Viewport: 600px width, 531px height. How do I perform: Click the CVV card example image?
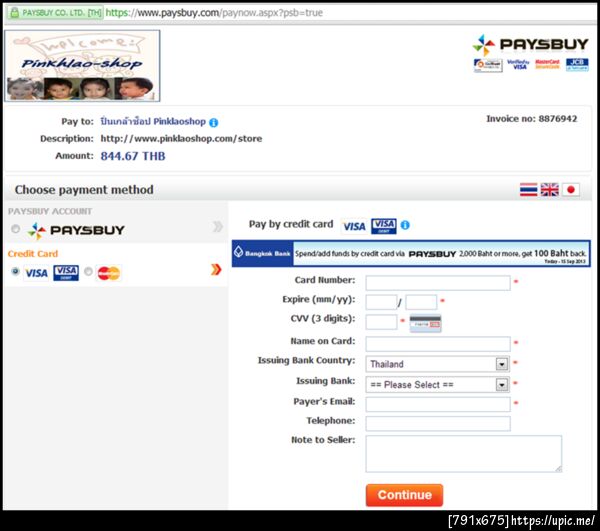point(426,323)
